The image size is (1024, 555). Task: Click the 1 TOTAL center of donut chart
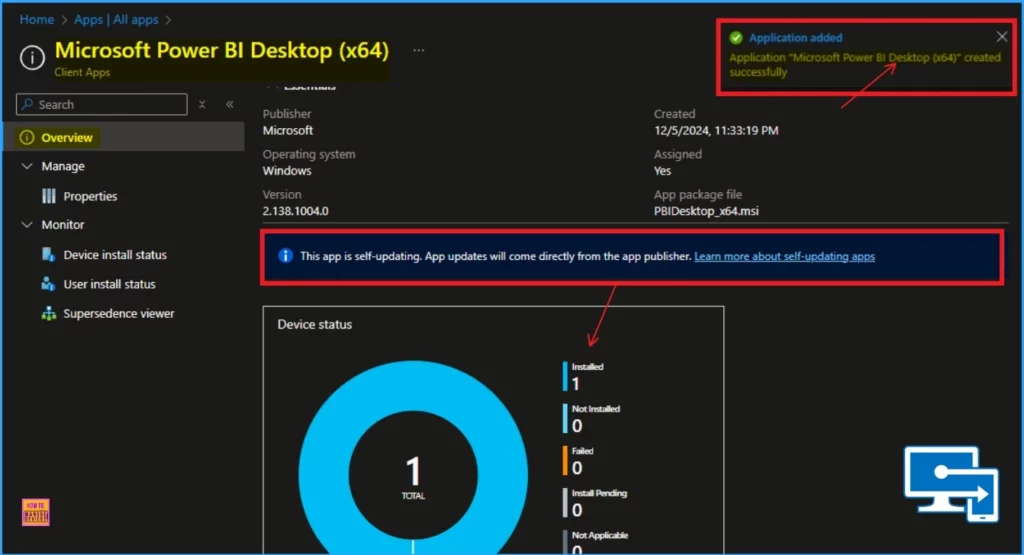413,477
